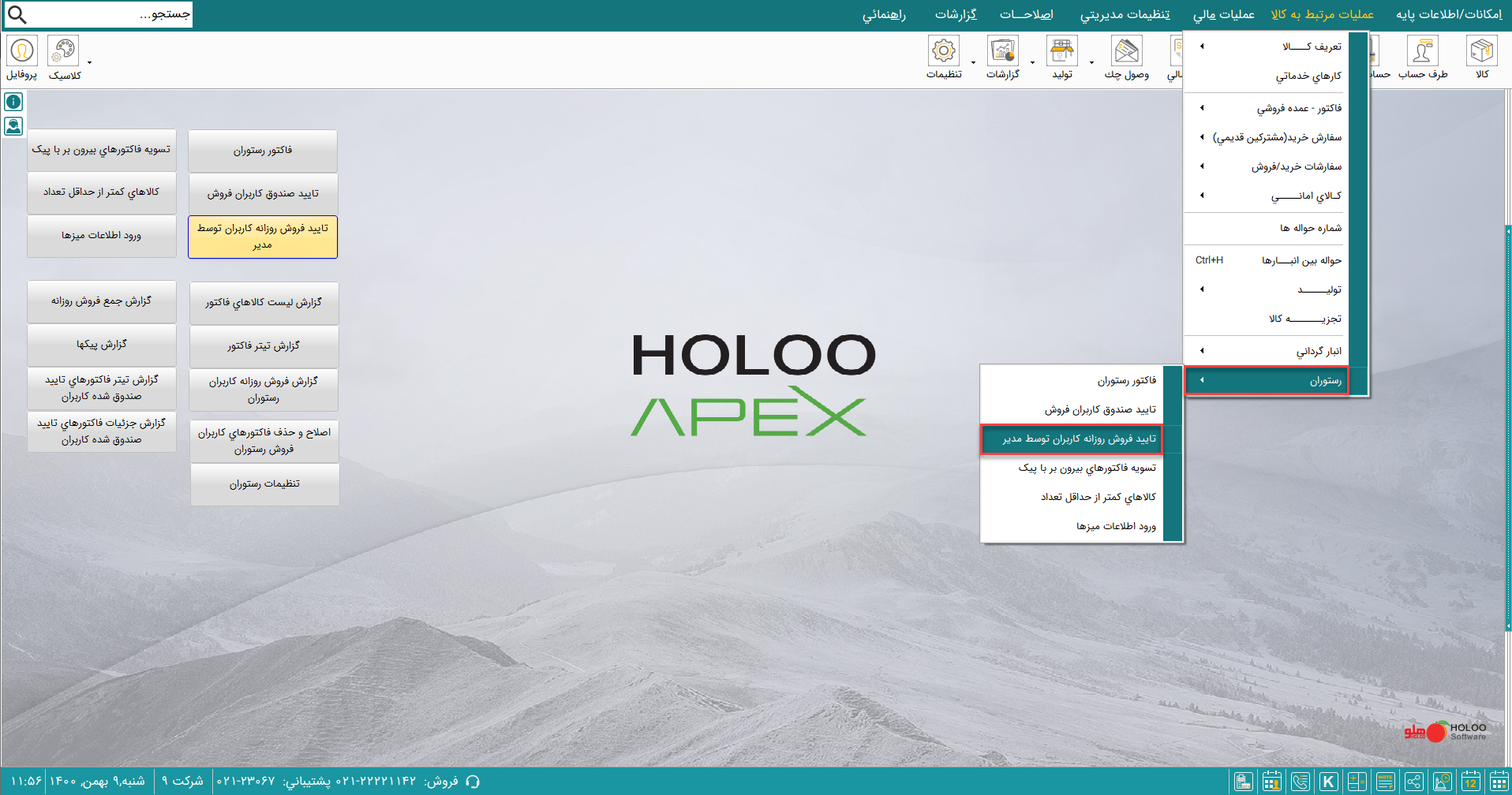Expand the فاکتور - عمده فروشي submenu arrow
The image size is (1512, 795).
pos(1202,108)
